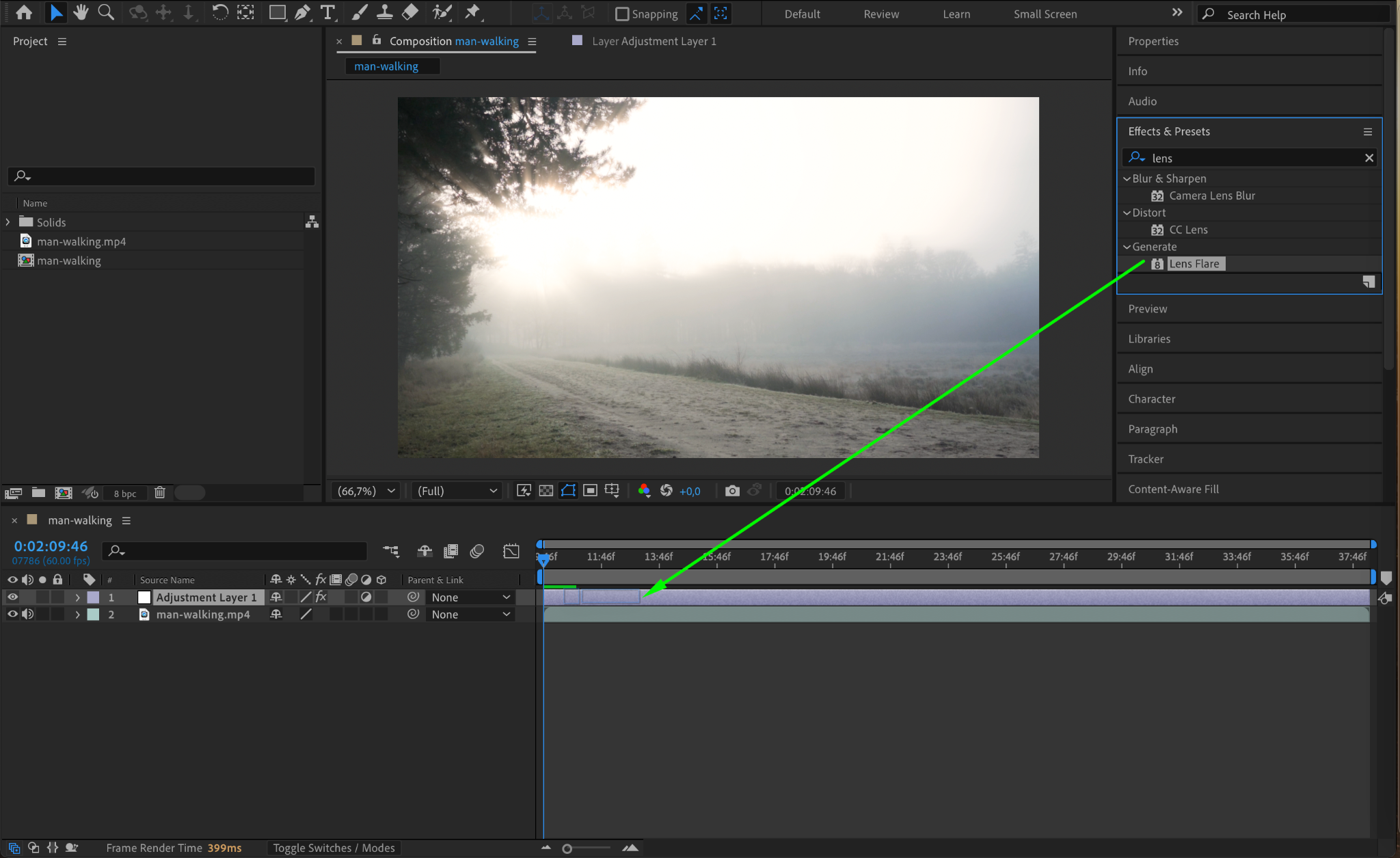The height and width of the screenshot is (858, 1400).
Task: Mute audio of man-walking.mp4 layer
Action: (27, 614)
